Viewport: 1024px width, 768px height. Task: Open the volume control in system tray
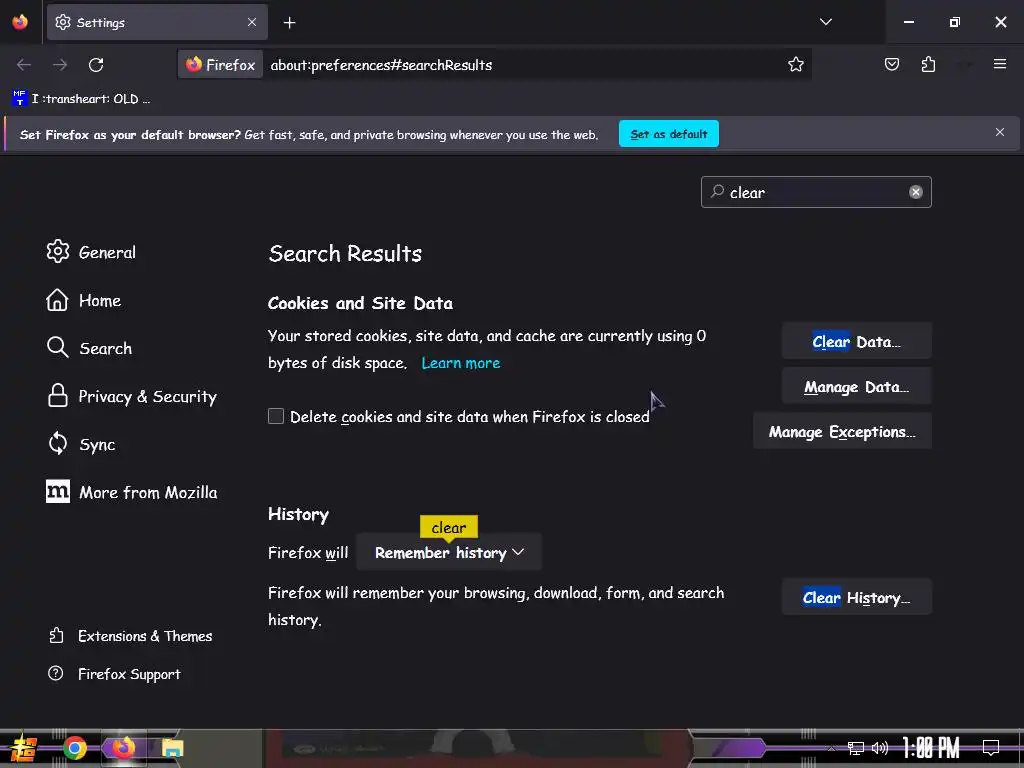880,748
